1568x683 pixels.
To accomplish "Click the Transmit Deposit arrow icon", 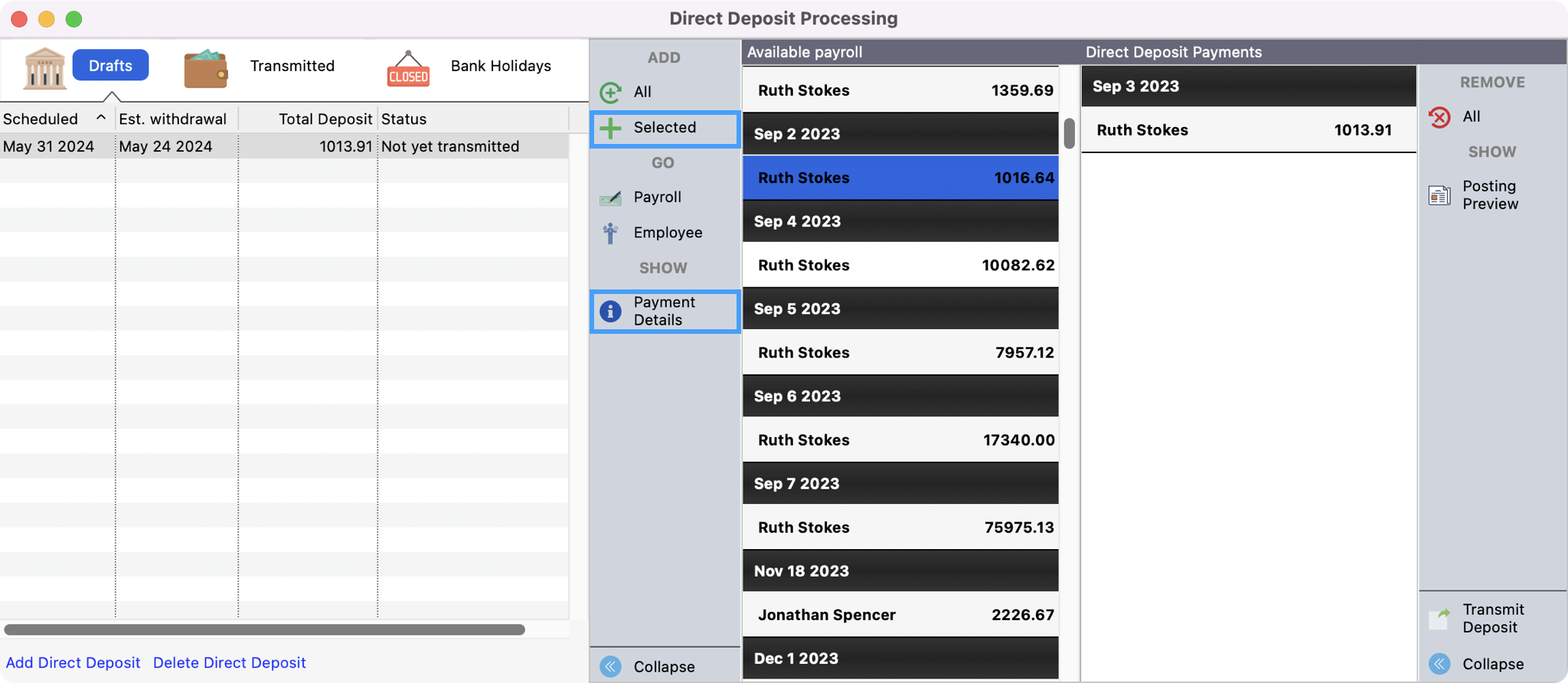I will click(x=1439, y=619).
